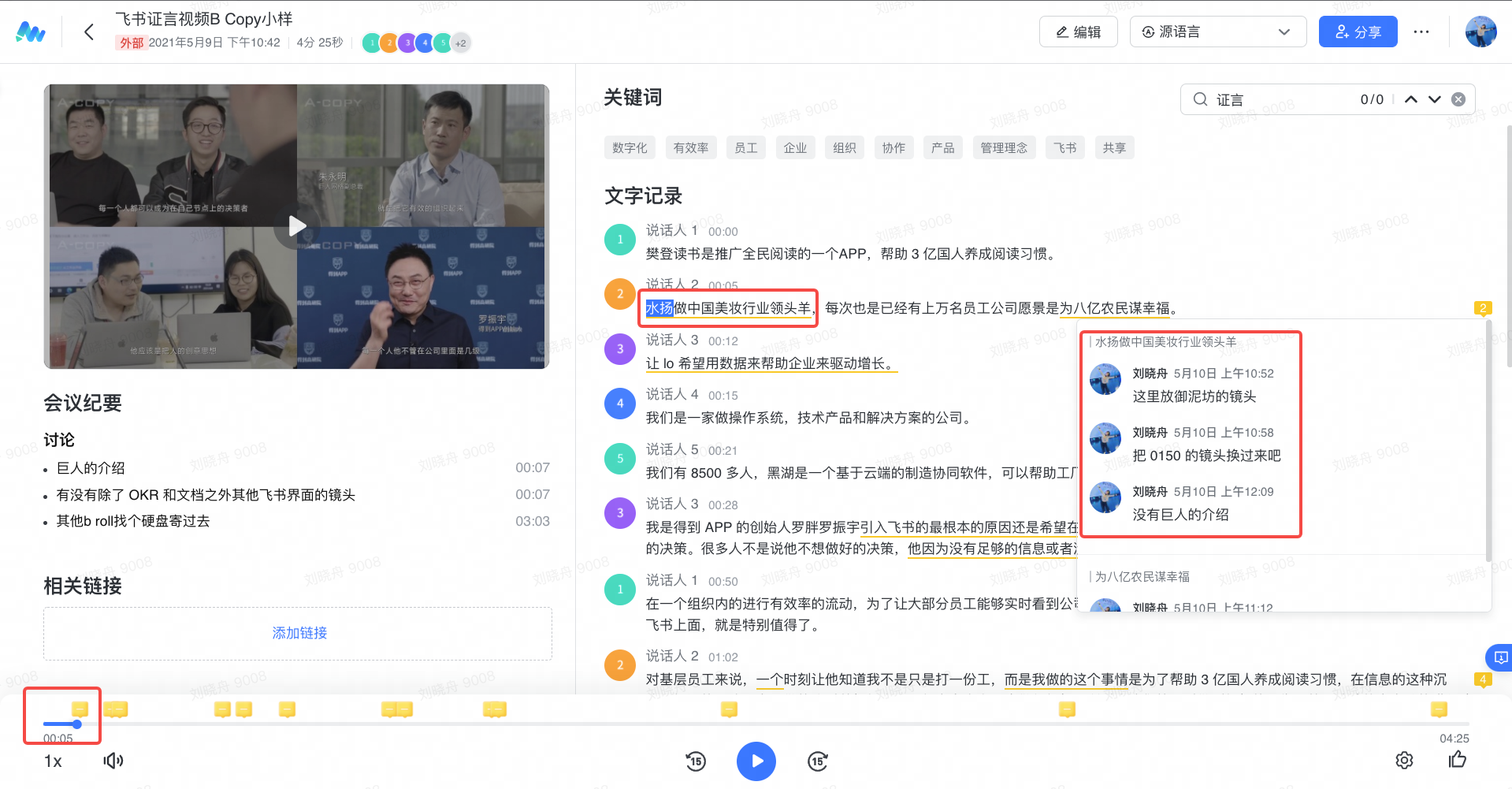
Task: Select the 产品 keyword tag
Action: [942, 147]
